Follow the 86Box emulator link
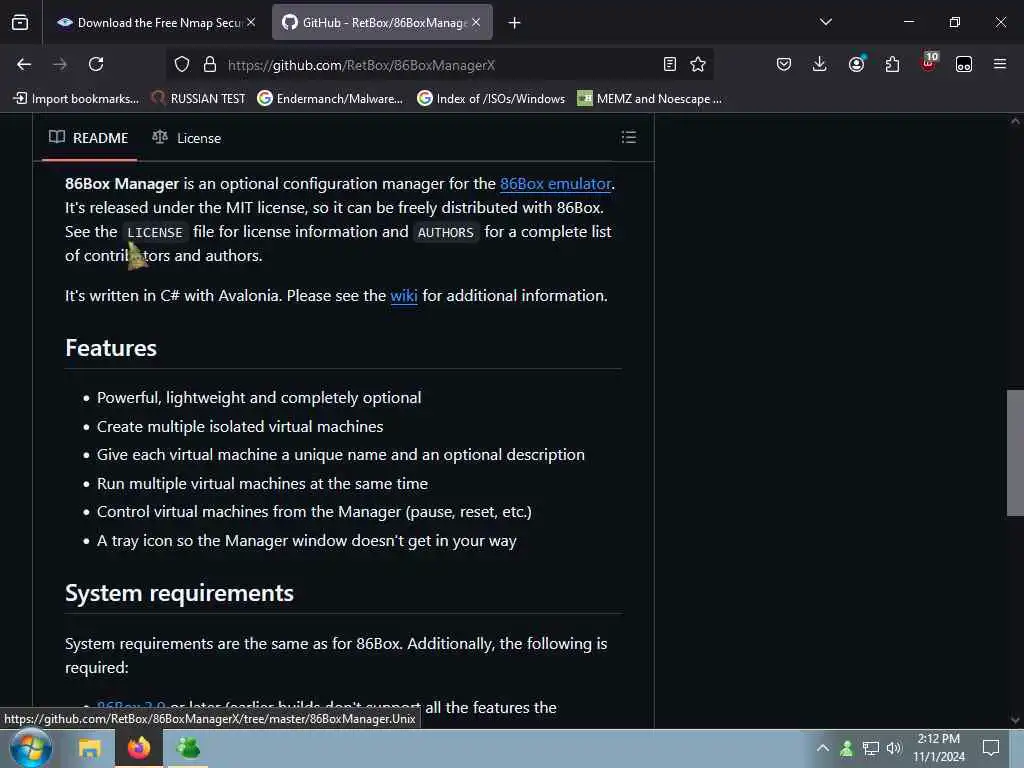 (556, 184)
